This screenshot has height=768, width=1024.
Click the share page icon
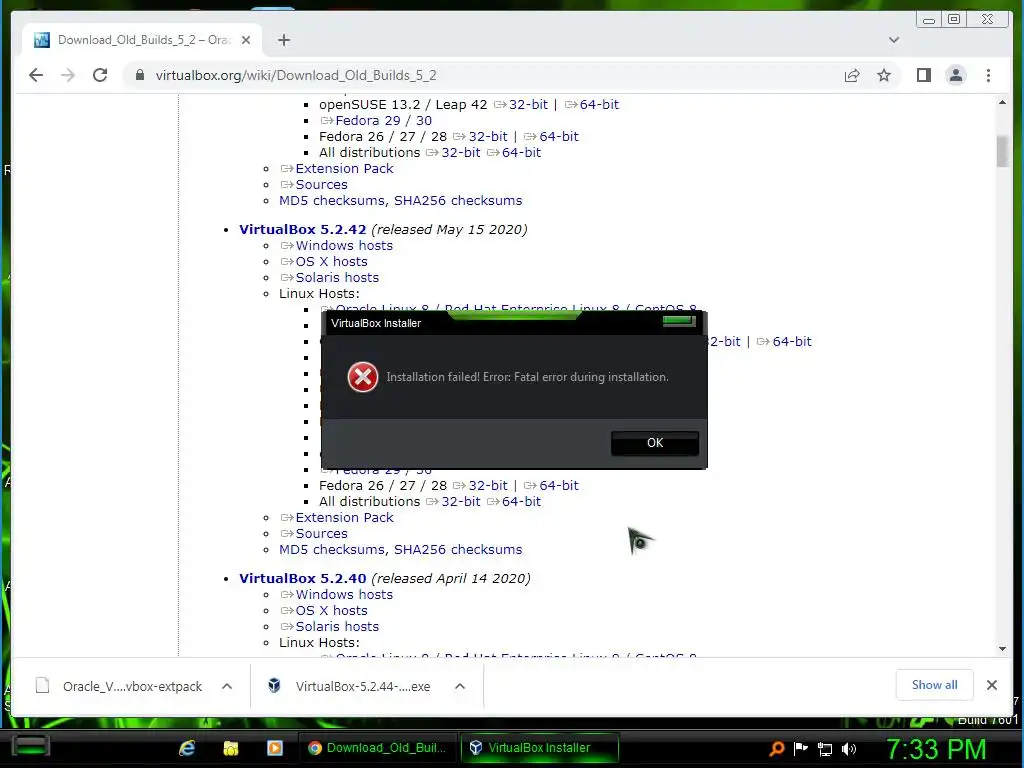tap(852, 75)
